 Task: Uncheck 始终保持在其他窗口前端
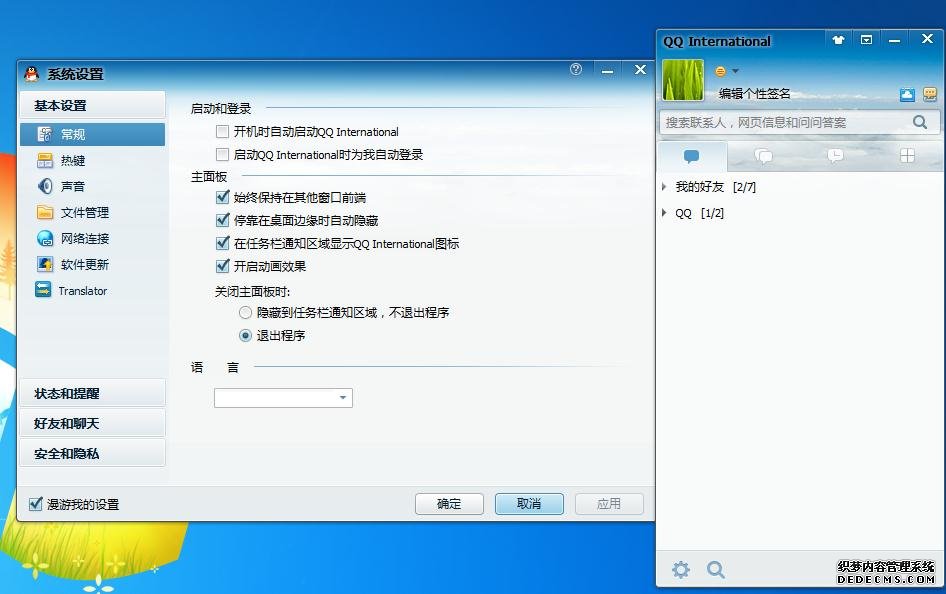223,197
